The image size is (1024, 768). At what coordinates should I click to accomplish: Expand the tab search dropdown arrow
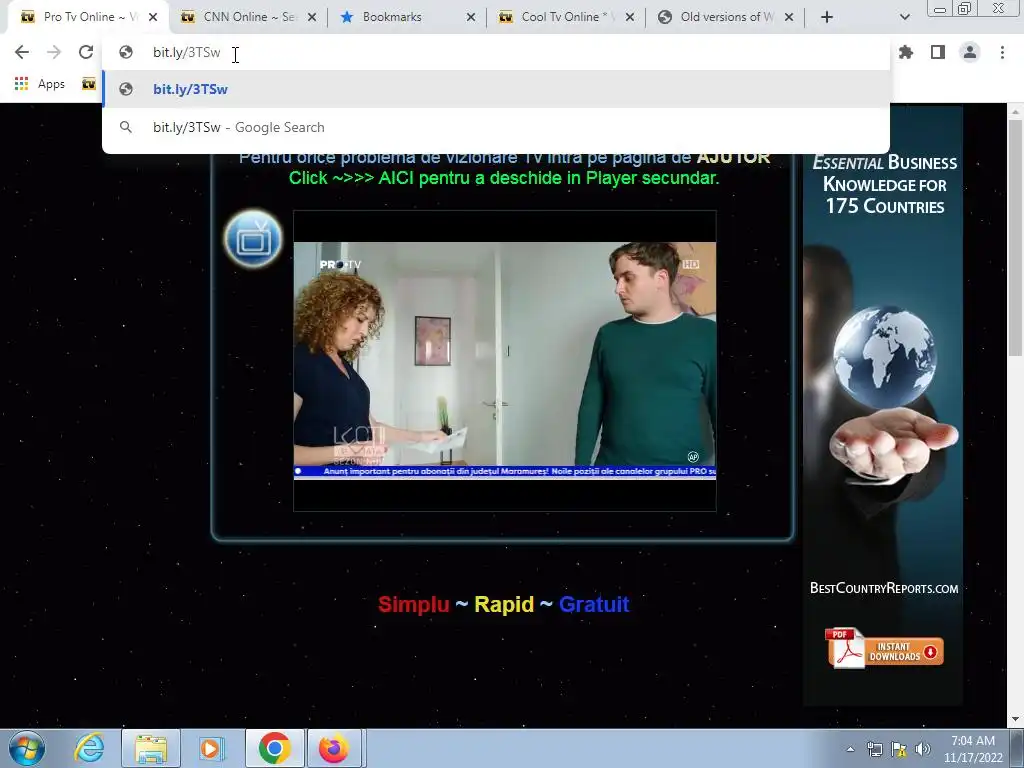(904, 17)
